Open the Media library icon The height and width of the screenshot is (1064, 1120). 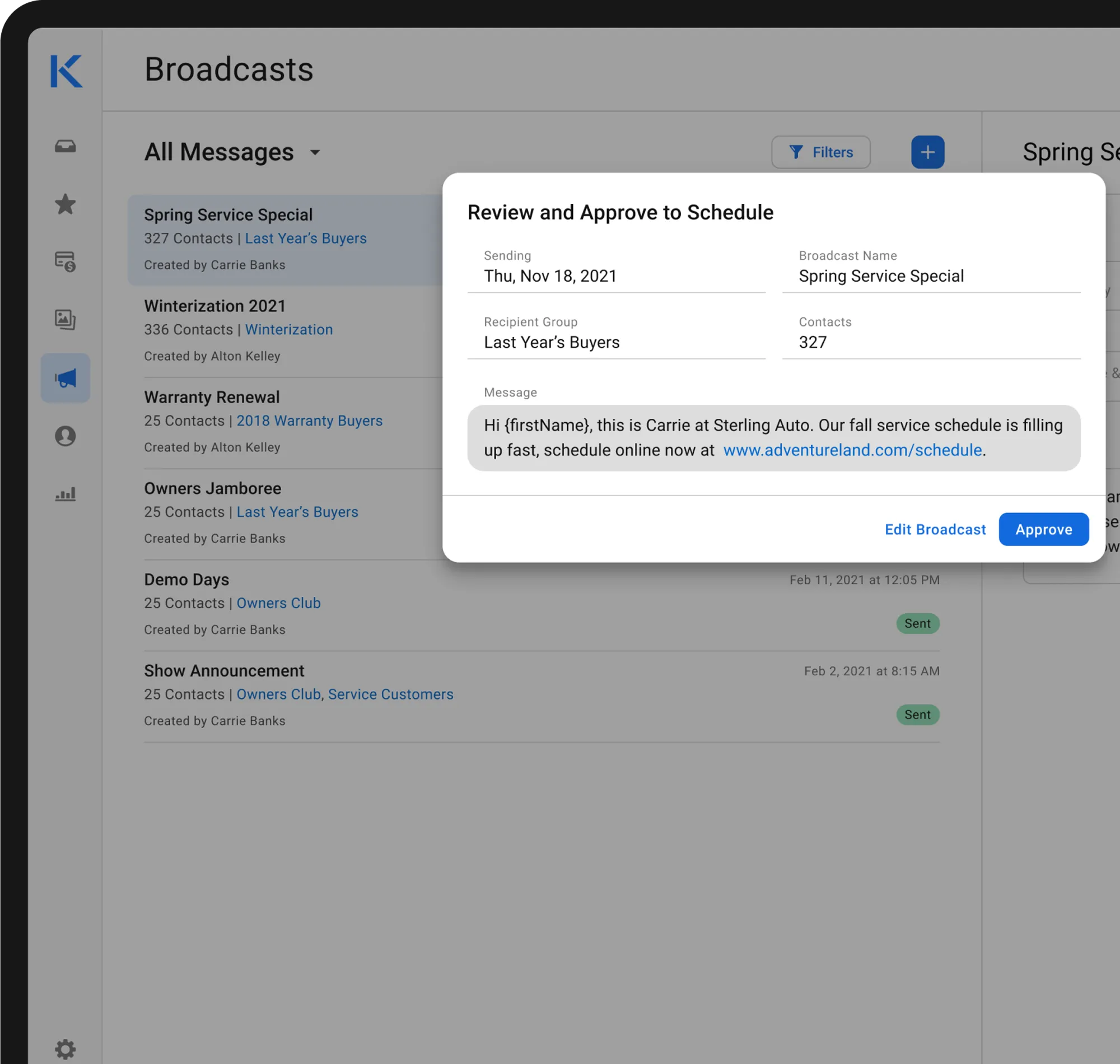(x=65, y=320)
